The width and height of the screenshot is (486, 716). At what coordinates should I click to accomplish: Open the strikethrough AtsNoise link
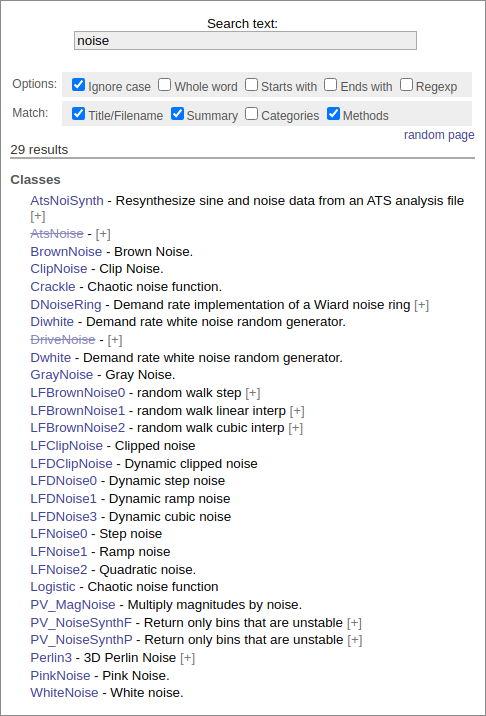[x=57, y=234]
